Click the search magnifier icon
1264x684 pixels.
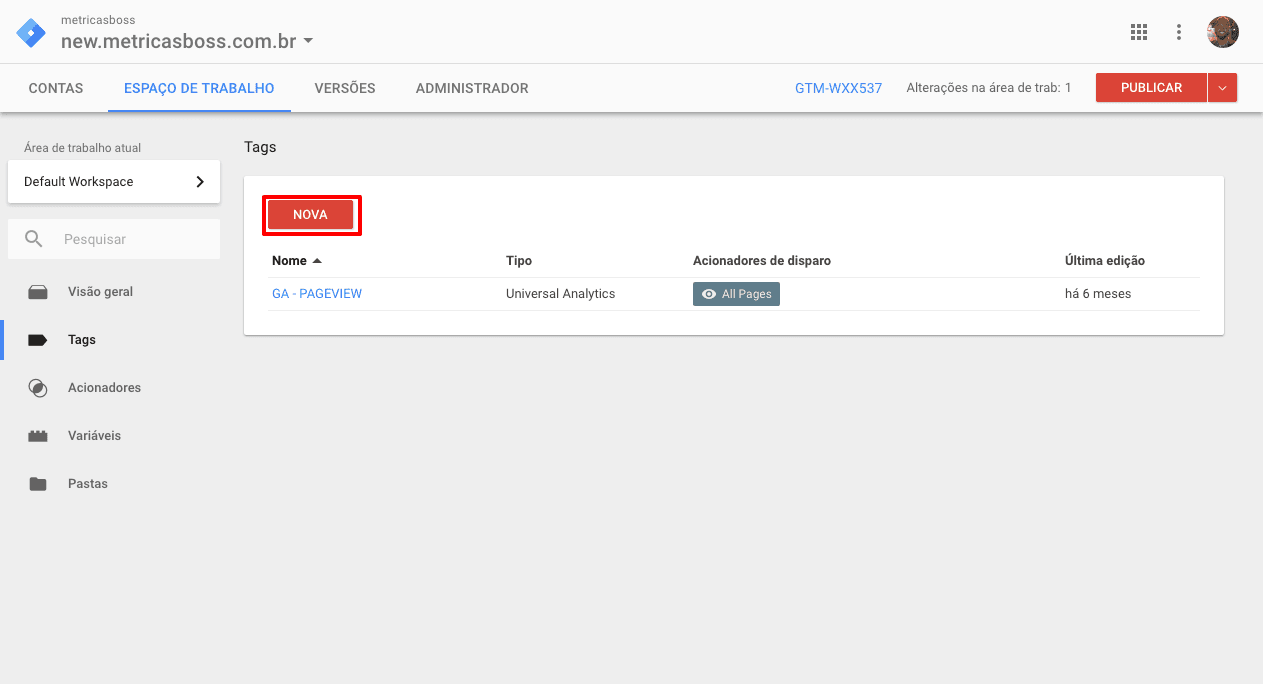pyautogui.click(x=35, y=239)
